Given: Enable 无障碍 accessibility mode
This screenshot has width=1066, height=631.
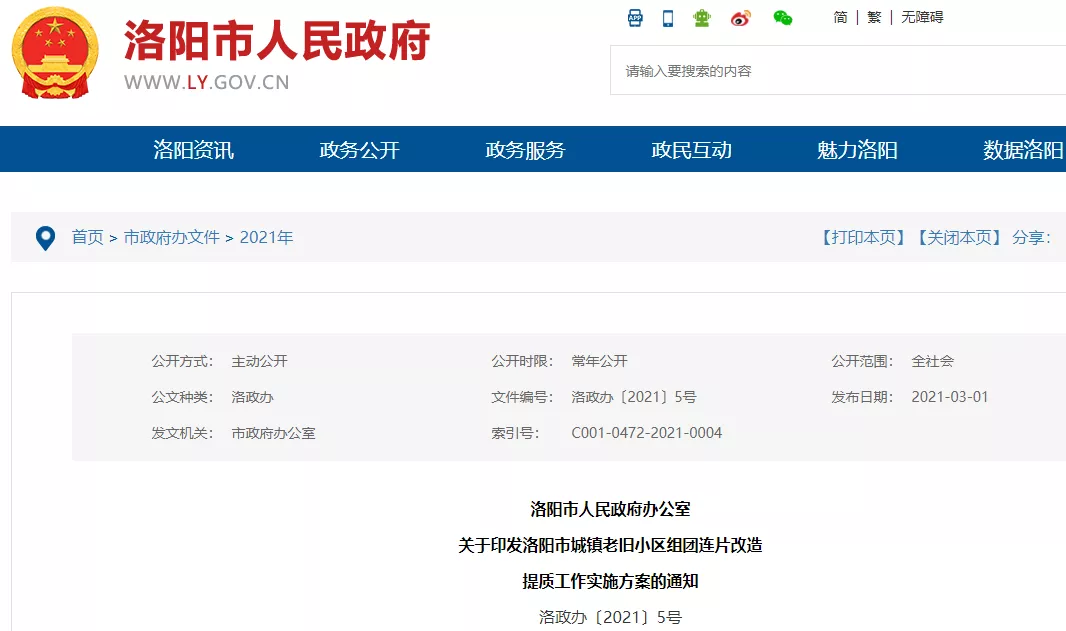Looking at the screenshot, I should (921, 17).
